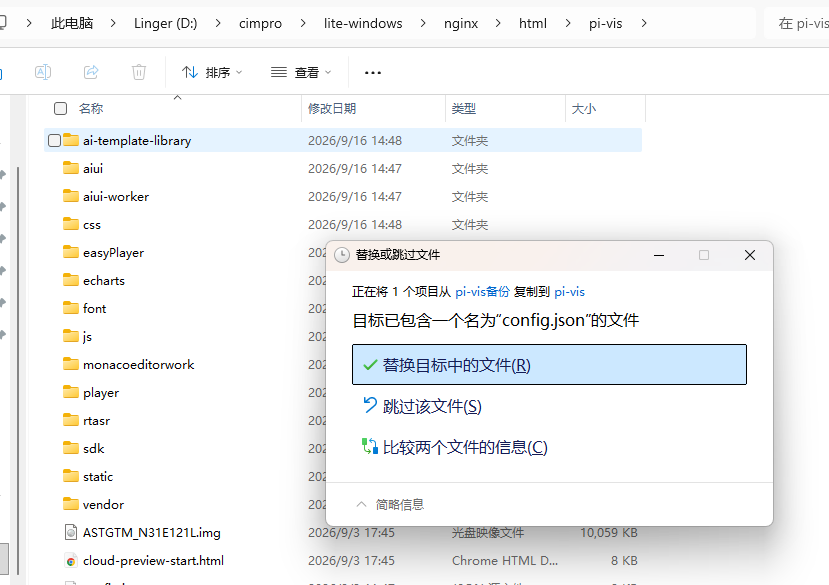Viewport: 829px width, 585px height.
Task: Check the ai-template-library folder checkbox
Action: pos(54,140)
